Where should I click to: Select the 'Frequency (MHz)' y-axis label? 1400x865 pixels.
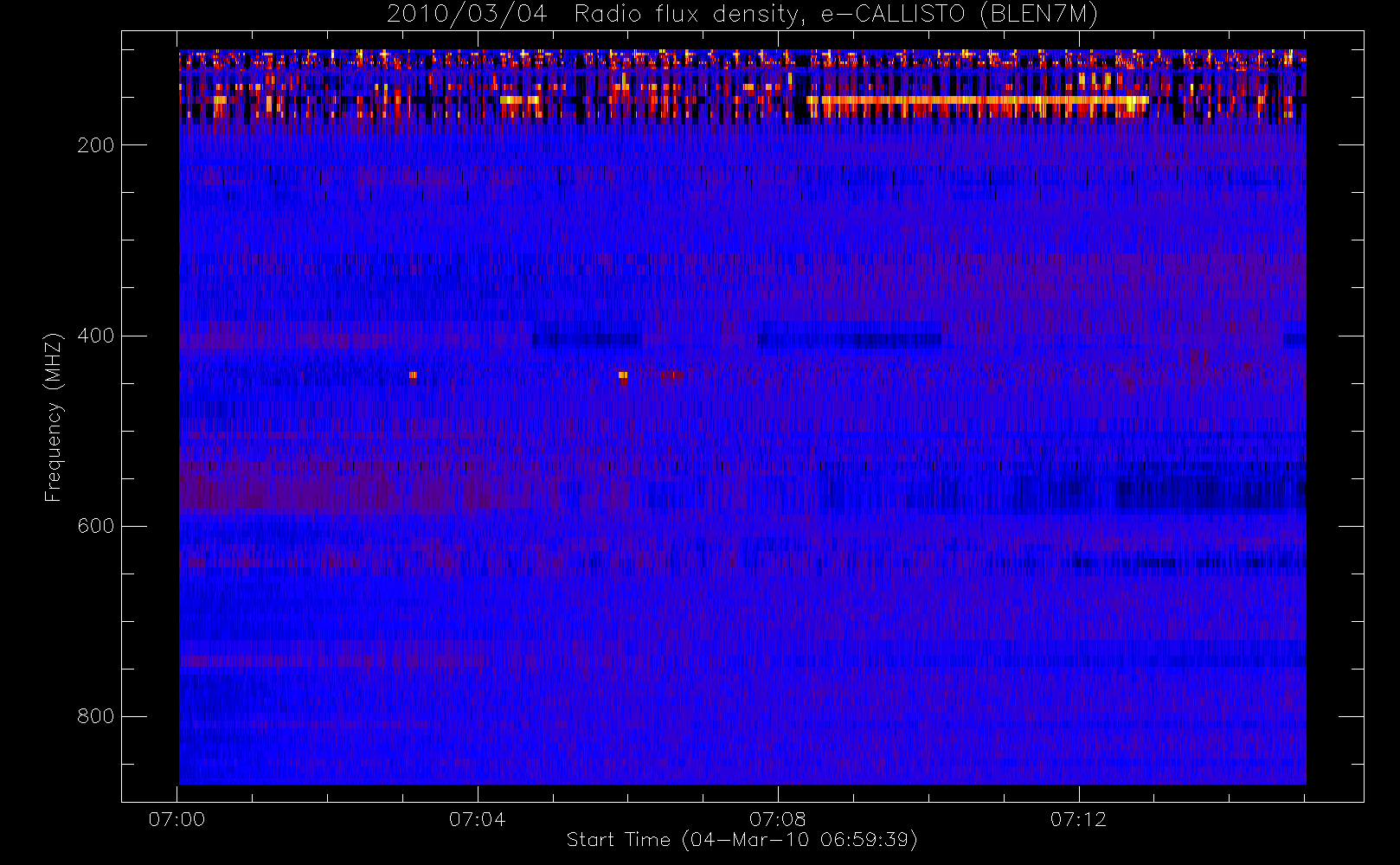[x=54, y=417]
